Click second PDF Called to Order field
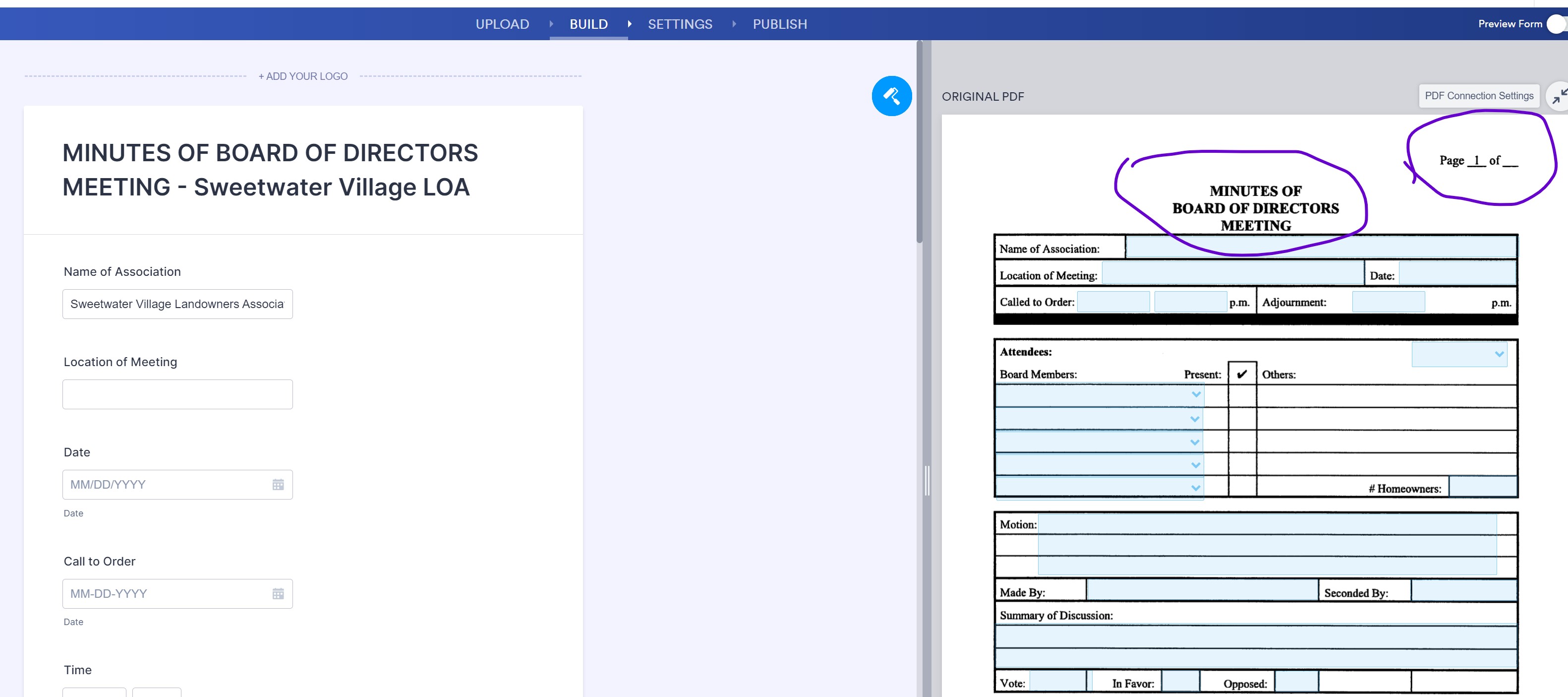This screenshot has height=697, width=1568. click(1190, 302)
